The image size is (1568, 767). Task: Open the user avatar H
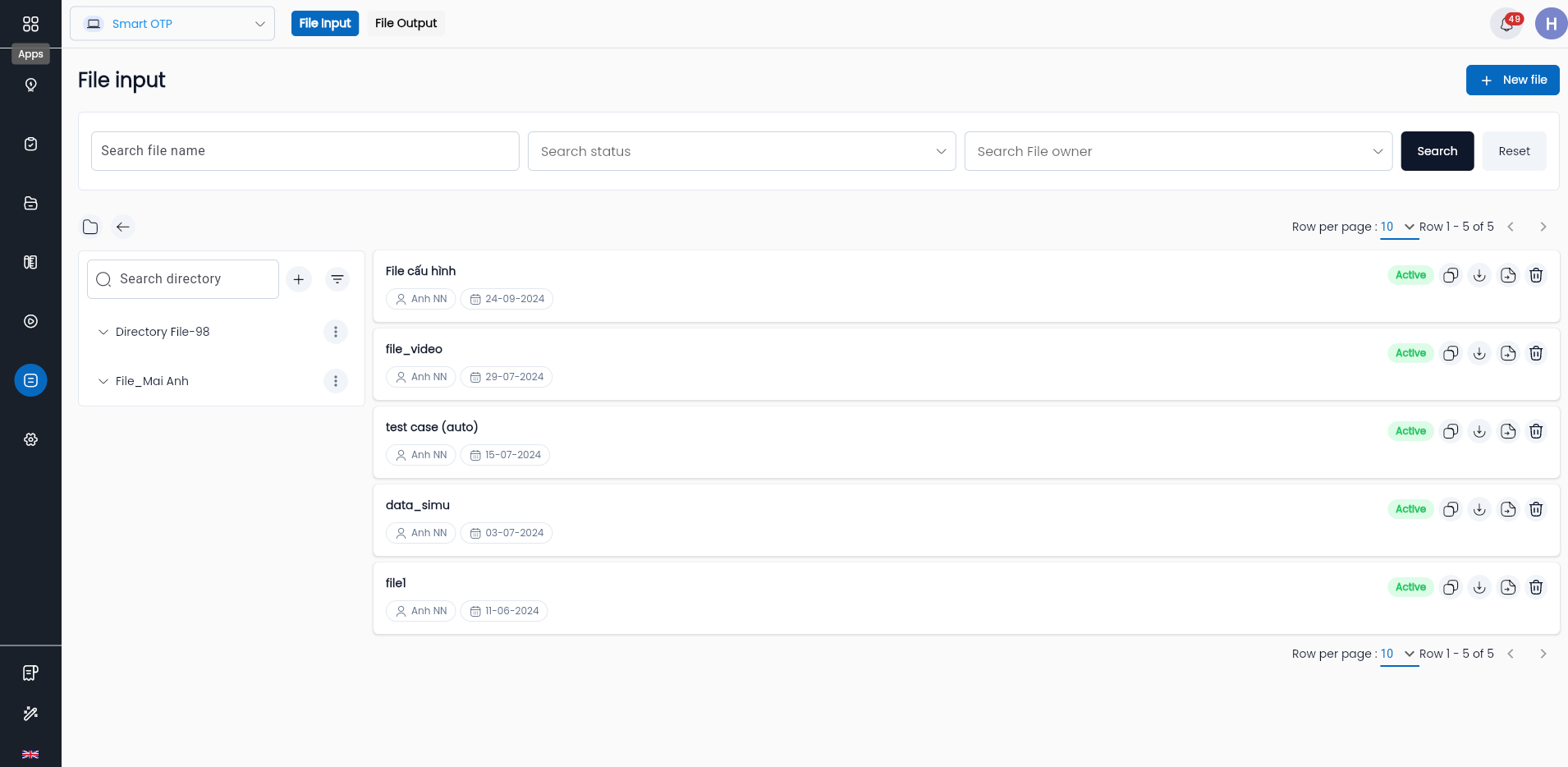[1551, 24]
